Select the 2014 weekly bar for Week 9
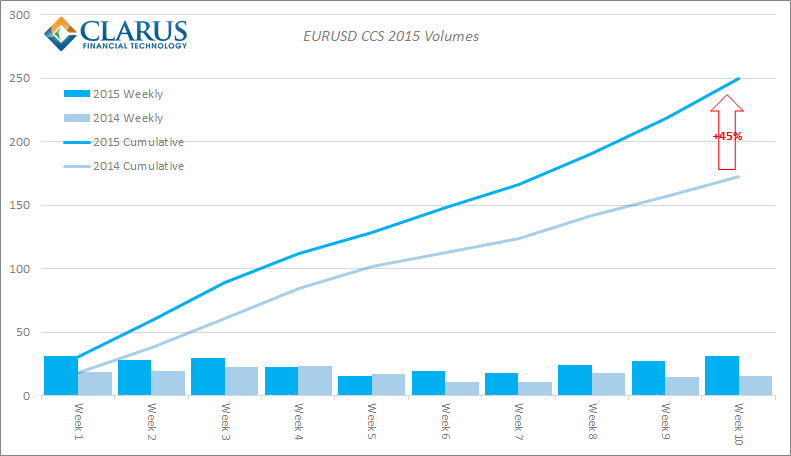 (682, 386)
